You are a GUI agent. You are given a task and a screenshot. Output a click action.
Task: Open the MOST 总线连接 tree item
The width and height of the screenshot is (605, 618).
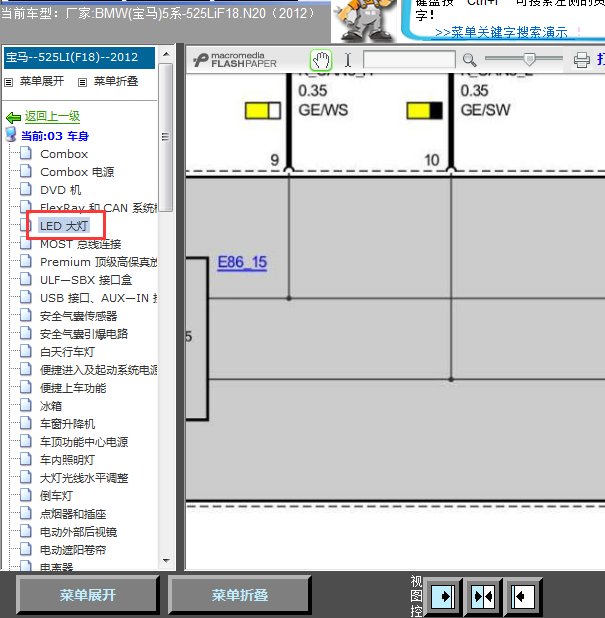[x=80, y=244]
